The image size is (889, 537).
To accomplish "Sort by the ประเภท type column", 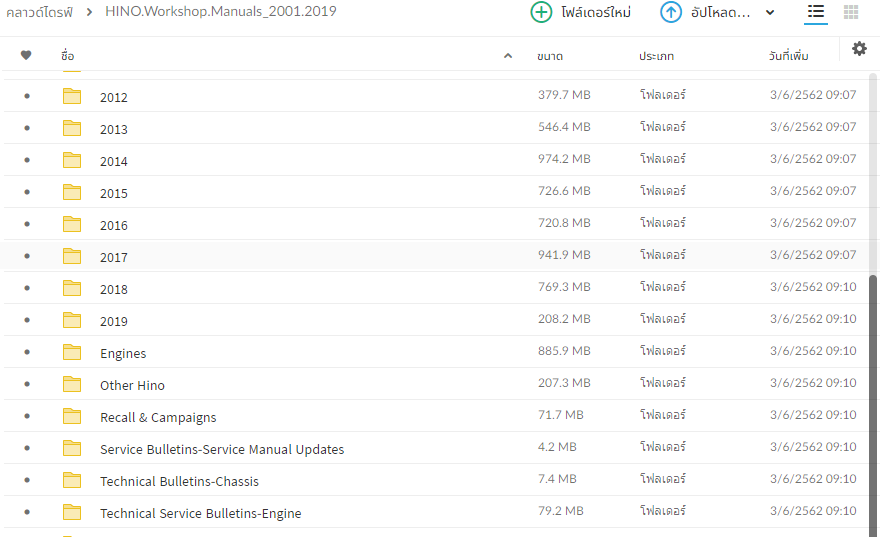I will coord(657,56).
